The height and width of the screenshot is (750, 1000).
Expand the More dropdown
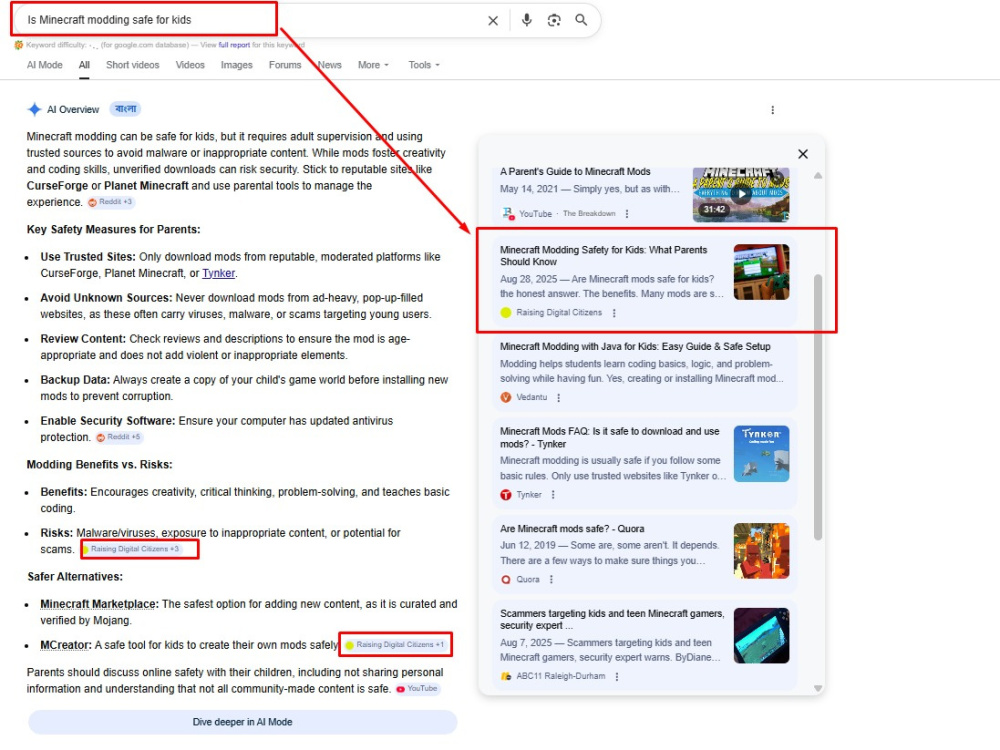point(373,65)
